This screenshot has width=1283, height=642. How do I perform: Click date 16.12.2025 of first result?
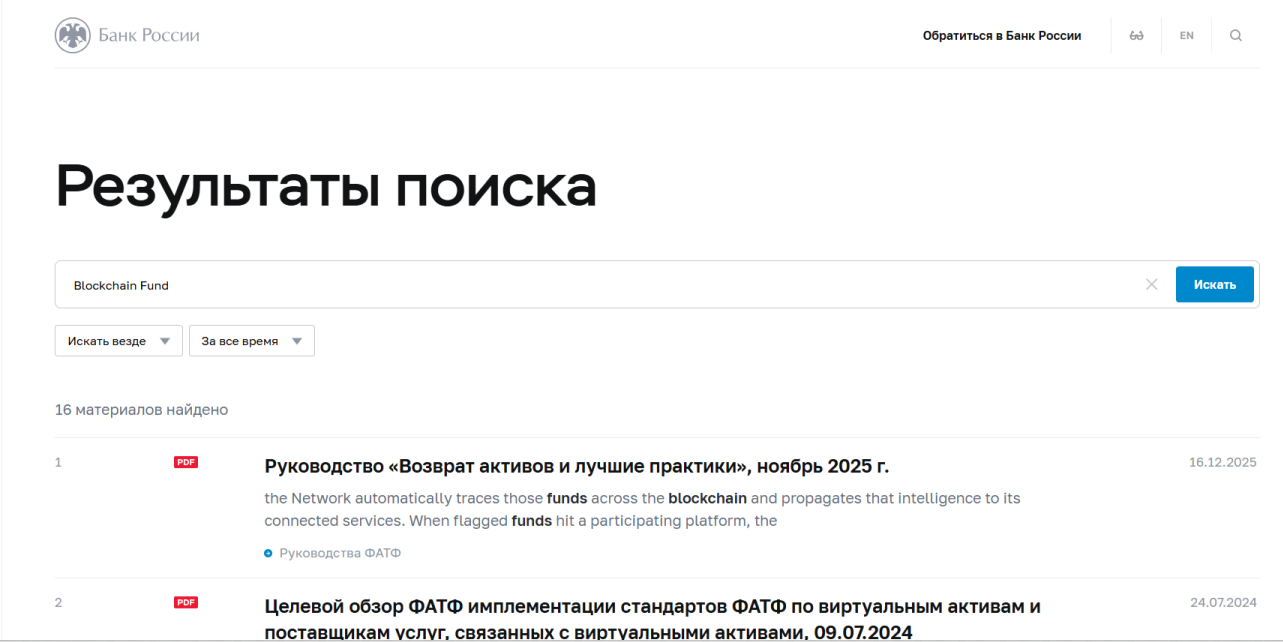point(1222,462)
